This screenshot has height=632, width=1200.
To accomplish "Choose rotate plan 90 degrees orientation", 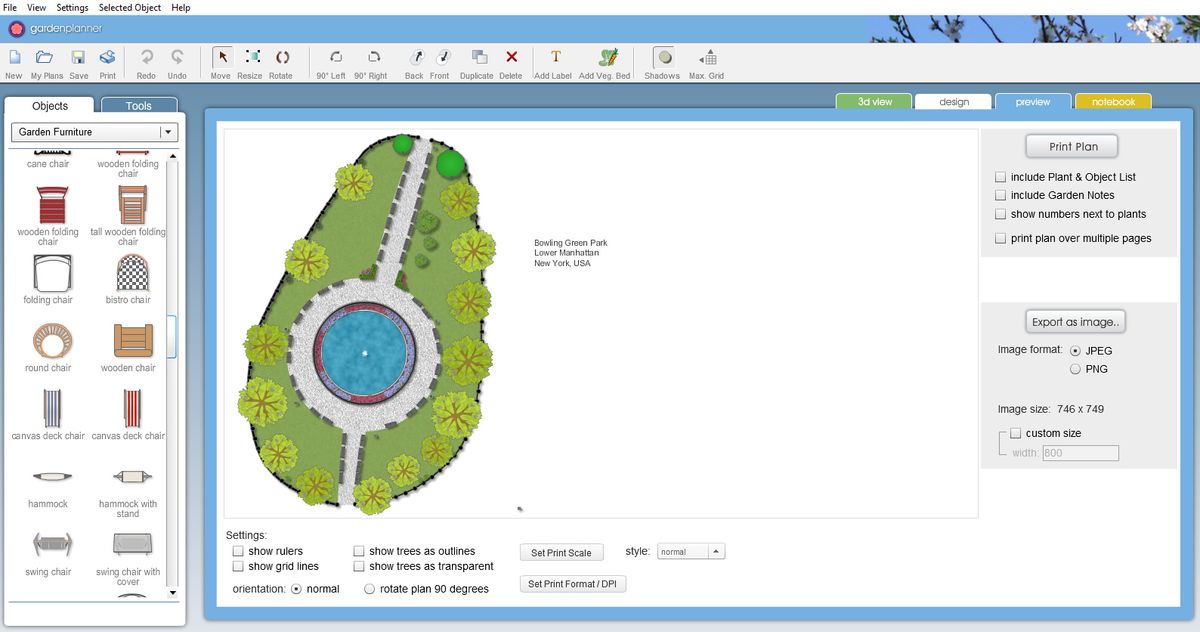I will tap(369, 589).
